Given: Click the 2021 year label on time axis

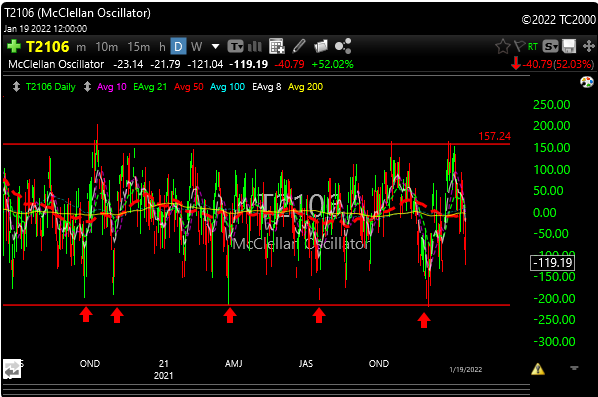Looking at the screenshot, I should [163, 376].
